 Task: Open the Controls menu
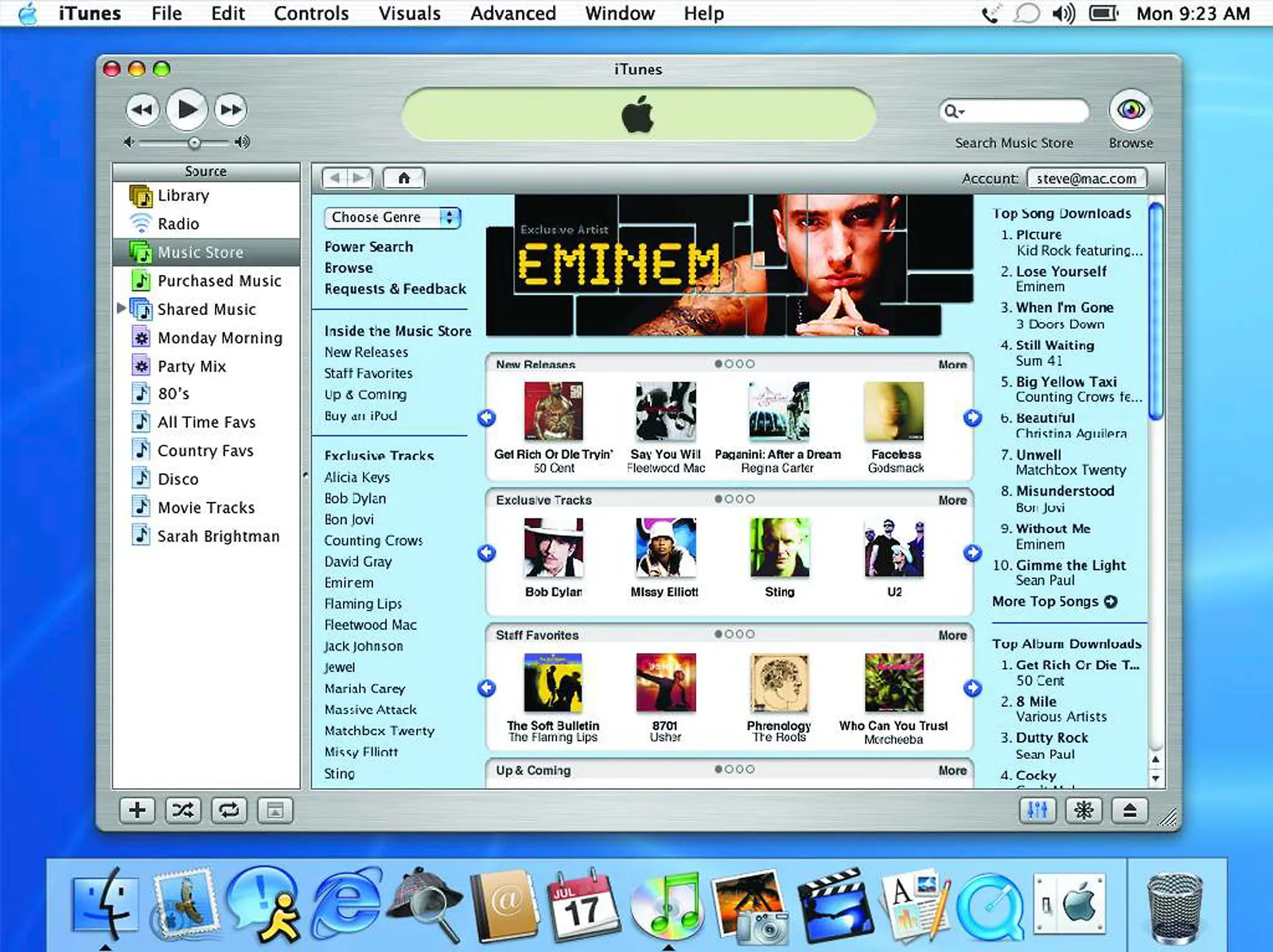(x=311, y=13)
